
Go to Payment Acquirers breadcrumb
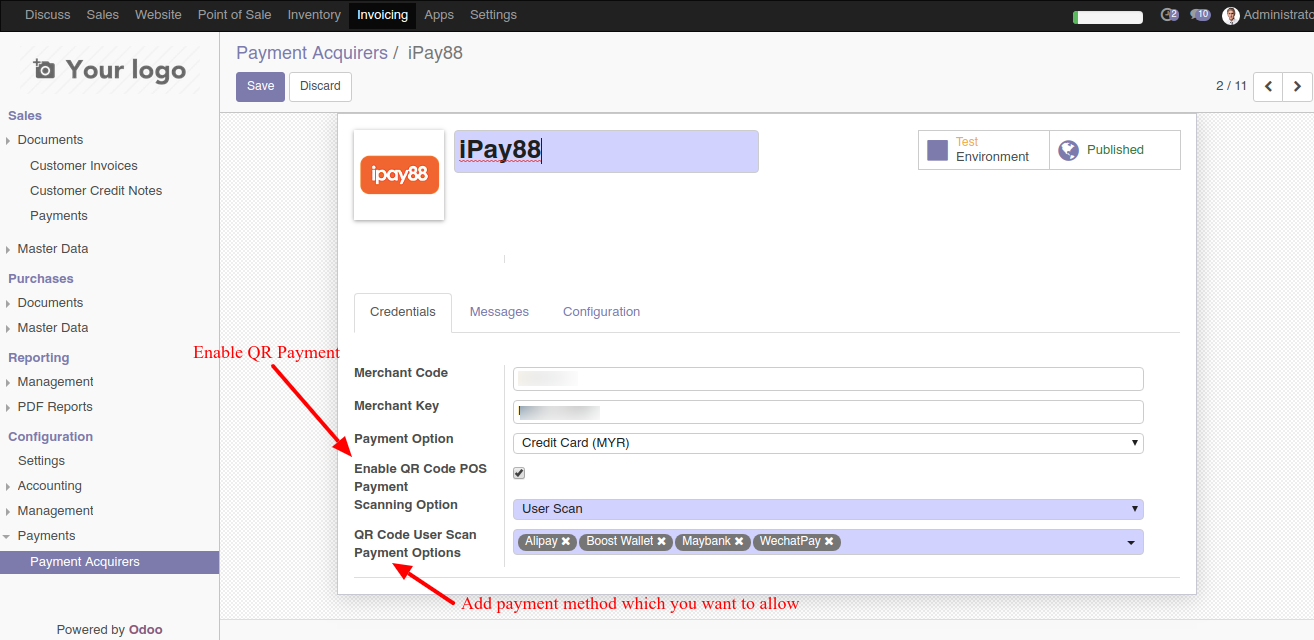pyautogui.click(x=312, y=53)
